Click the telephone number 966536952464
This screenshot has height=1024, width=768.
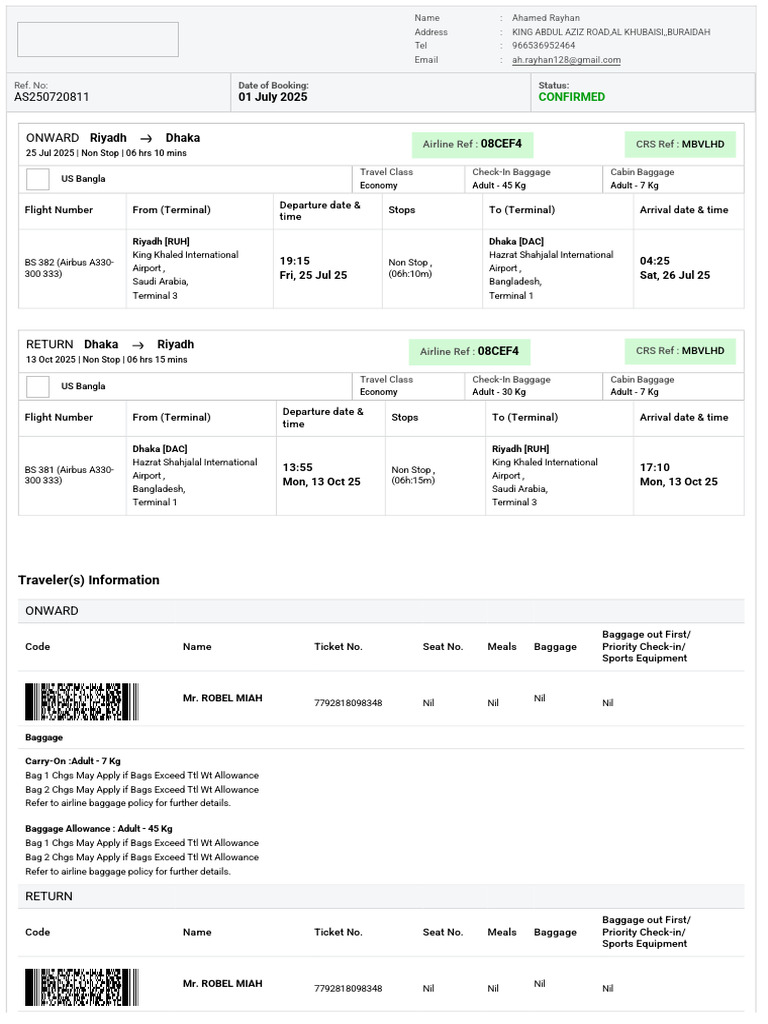544,46
